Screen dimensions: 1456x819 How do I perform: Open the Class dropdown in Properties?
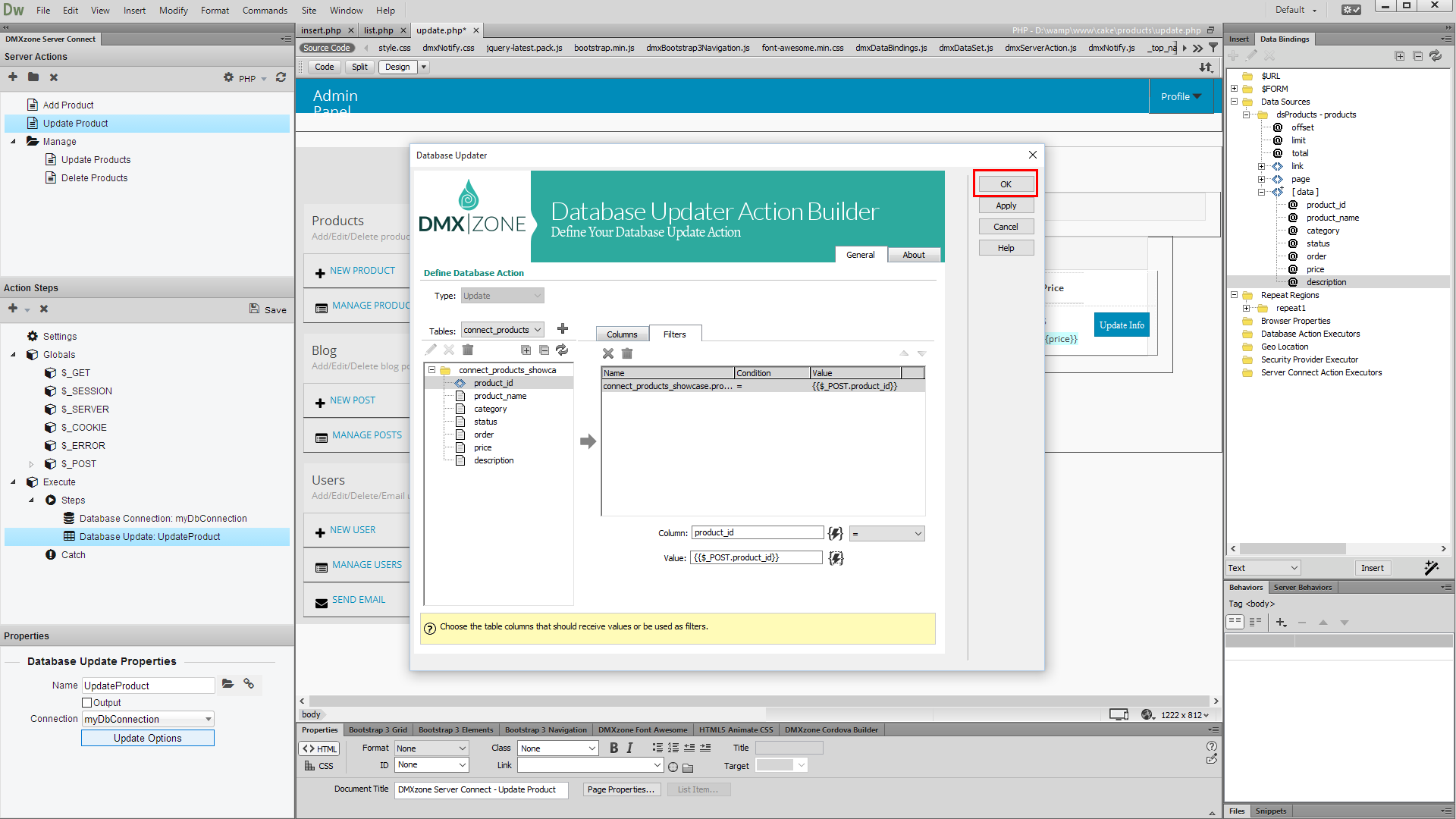(x=559, y=748)
